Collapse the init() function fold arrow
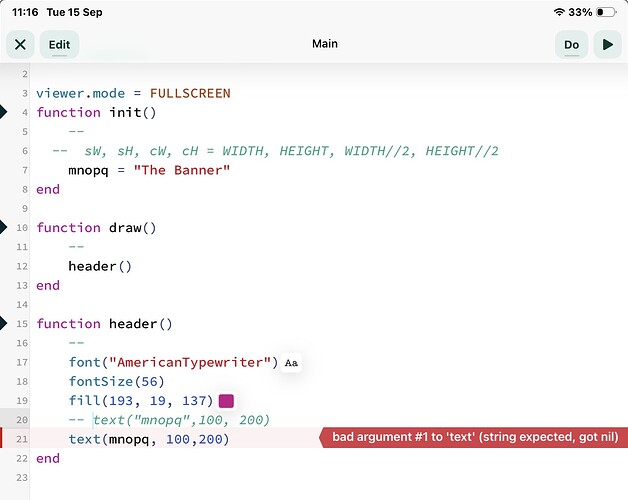Viewport: 628px width, 500px height. pos(3,112)
